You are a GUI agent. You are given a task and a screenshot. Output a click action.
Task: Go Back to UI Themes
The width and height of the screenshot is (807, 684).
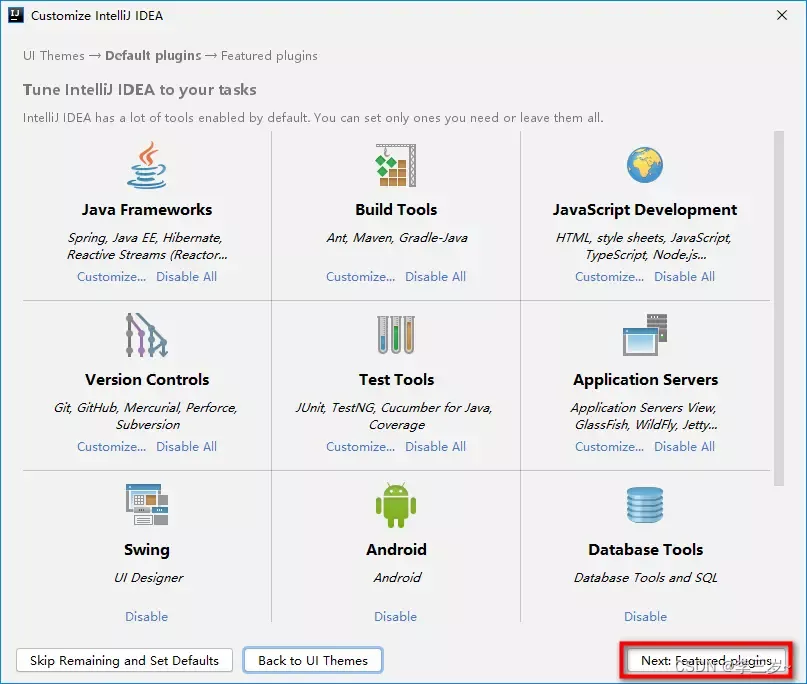[313, 660]
